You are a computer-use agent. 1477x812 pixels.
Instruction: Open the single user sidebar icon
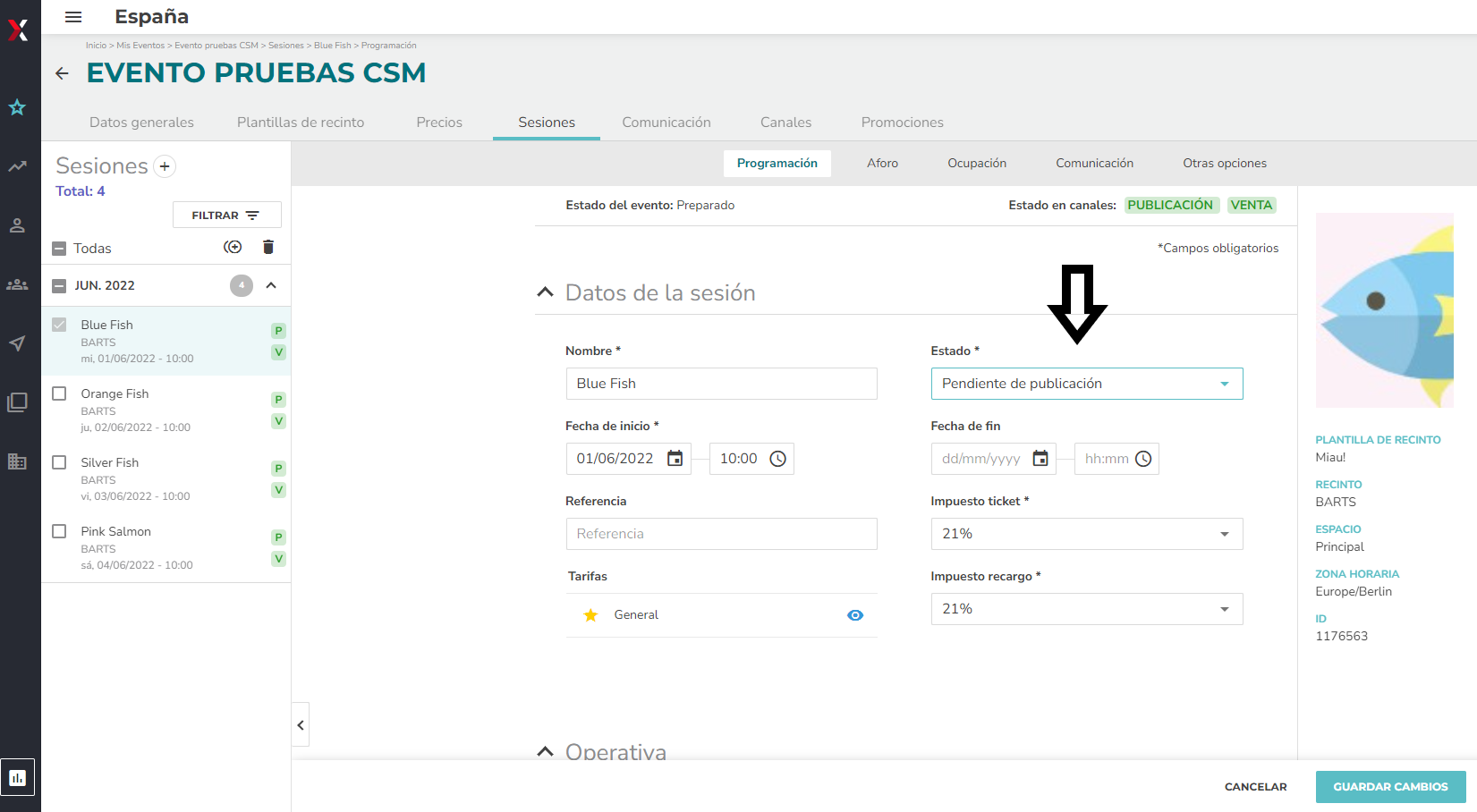coord(17,225)
